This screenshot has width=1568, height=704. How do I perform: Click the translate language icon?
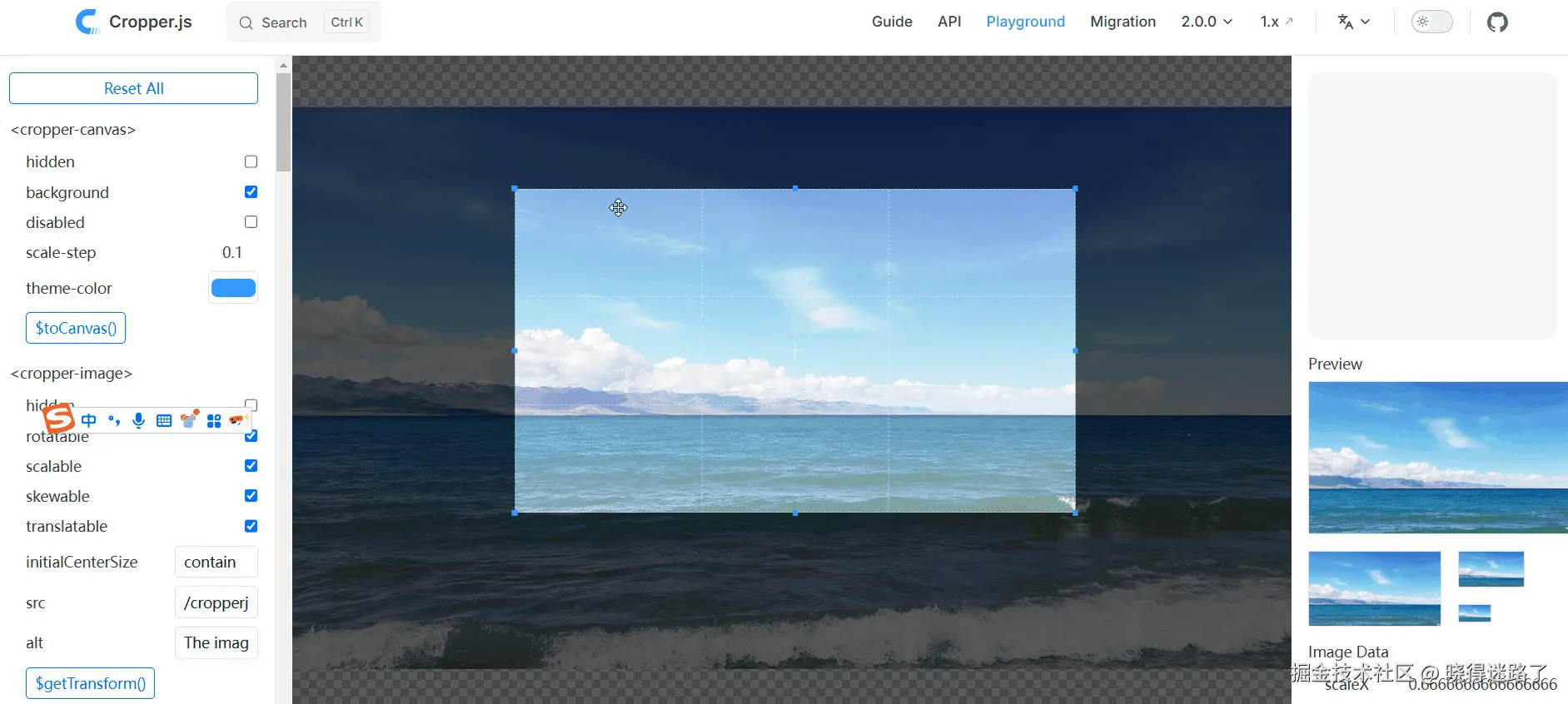point(1345,22)
